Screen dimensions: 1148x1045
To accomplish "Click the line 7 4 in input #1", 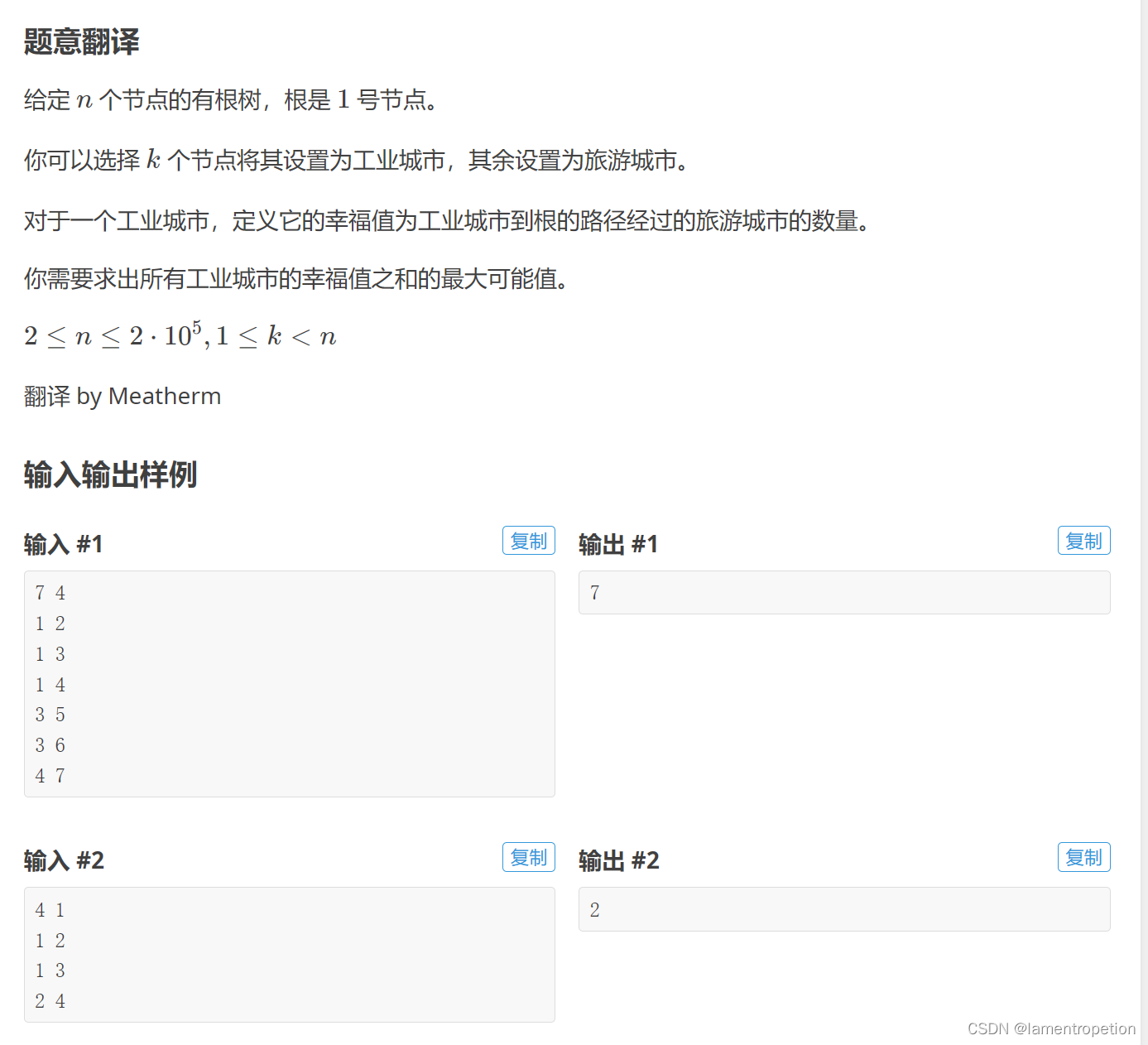I will pyautogui.click(x=50, y=593).
